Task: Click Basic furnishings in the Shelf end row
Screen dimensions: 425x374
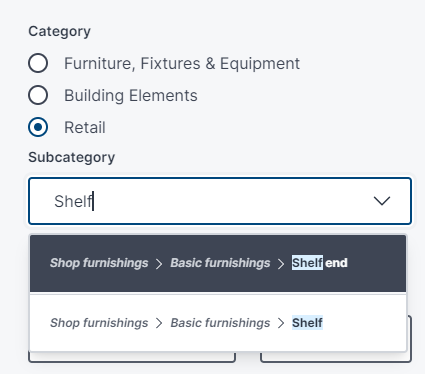Action: pos(220,263)
